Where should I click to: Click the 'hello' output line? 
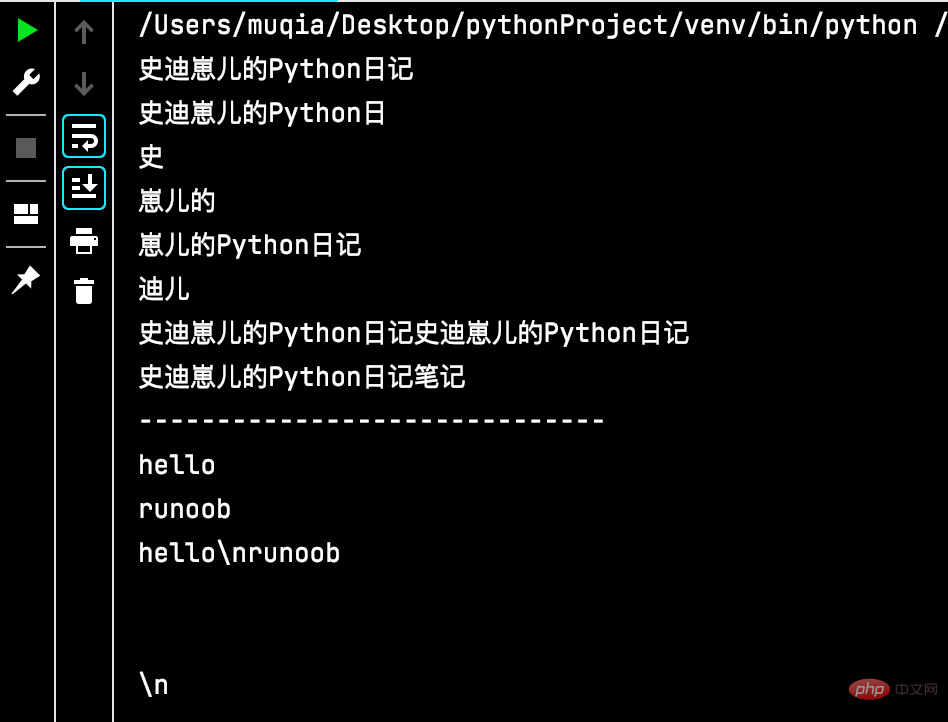pos(177,465)
